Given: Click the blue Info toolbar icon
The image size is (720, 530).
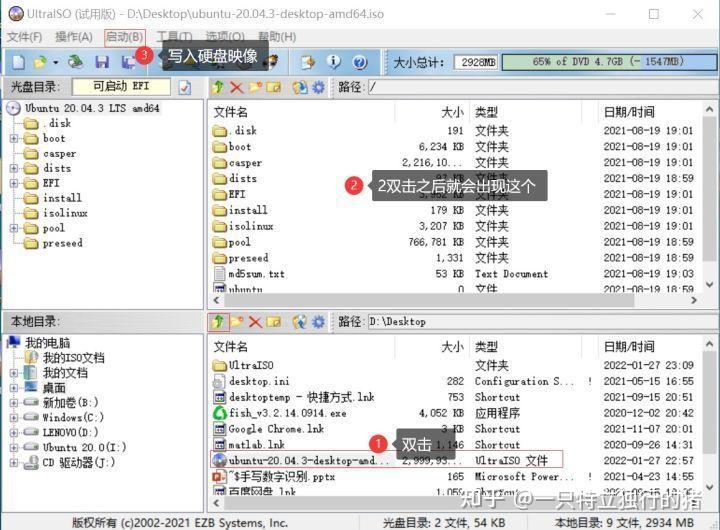Looking at the screenshot, I should coord(334,62).
